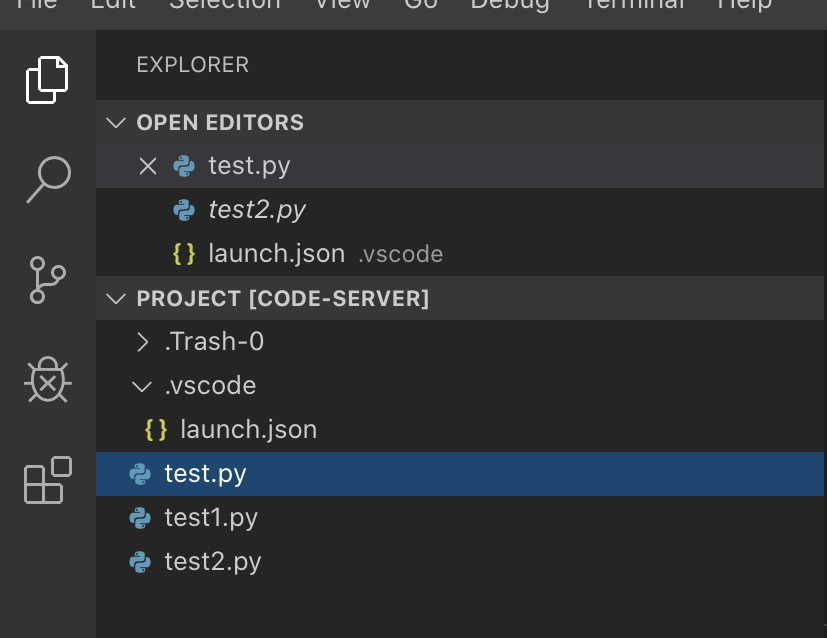Open the Source Control view icon
This screenshot has width=827, height=638.
tap(47, 281)
